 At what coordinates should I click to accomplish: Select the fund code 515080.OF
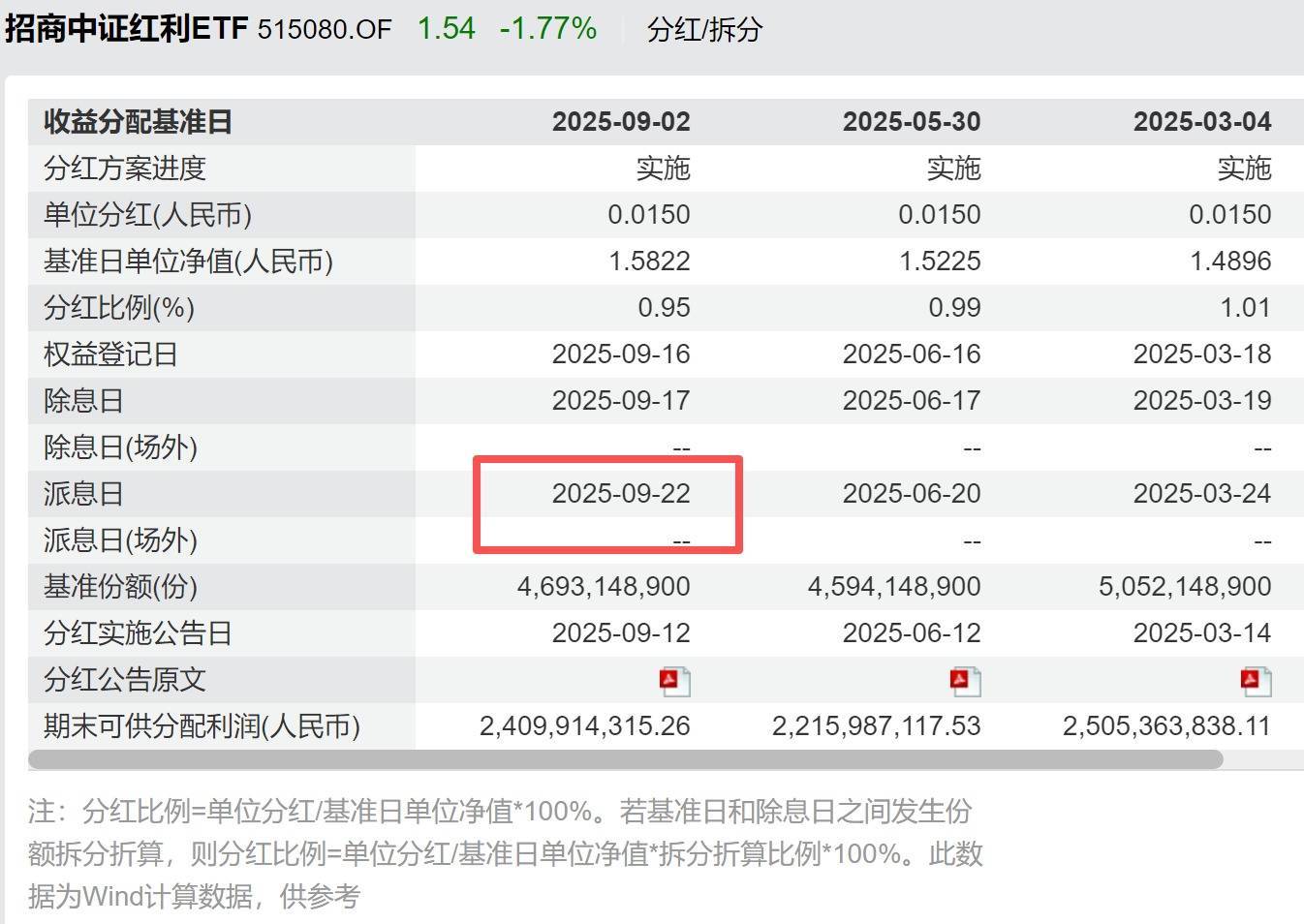pyautogui.click(x=325, y=29)
